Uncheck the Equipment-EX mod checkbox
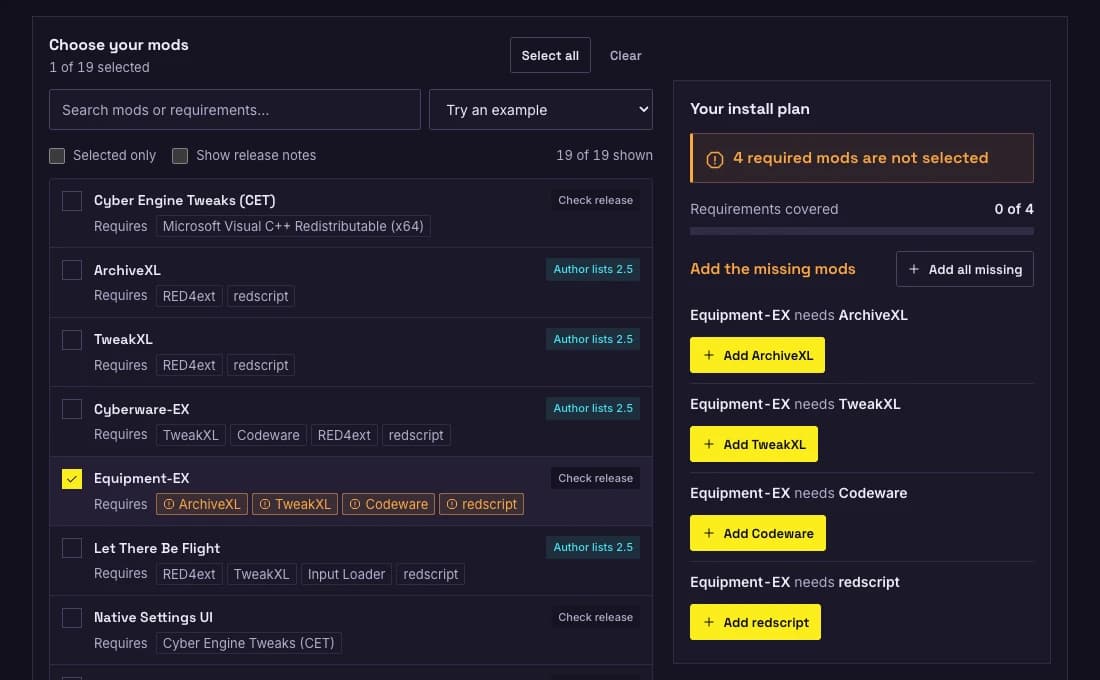The image size is (1100, 680). tap(72, 479)
